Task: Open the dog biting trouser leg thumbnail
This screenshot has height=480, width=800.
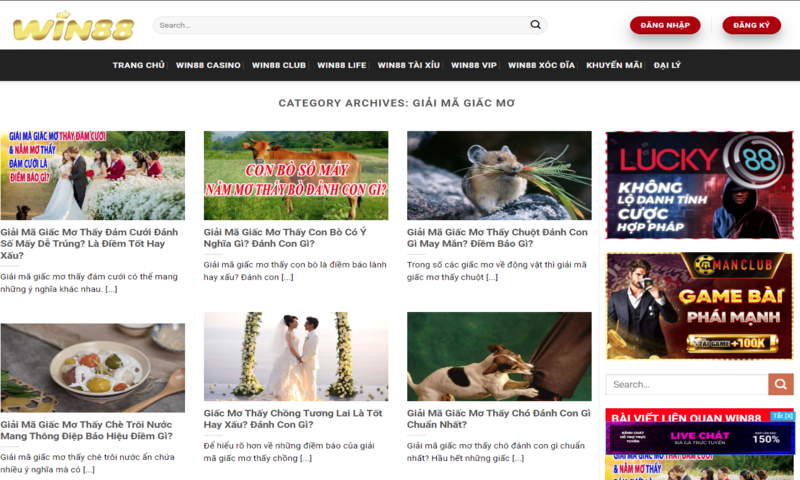Action: (x=499, y=357)
